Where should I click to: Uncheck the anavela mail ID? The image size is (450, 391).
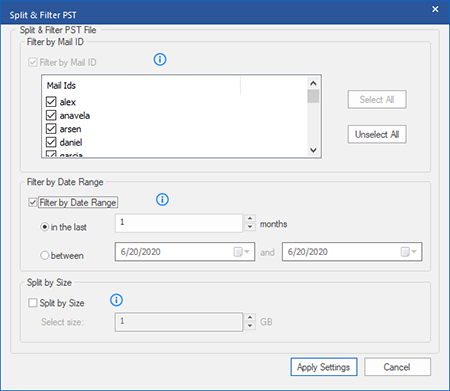click(x=51, y=115)
